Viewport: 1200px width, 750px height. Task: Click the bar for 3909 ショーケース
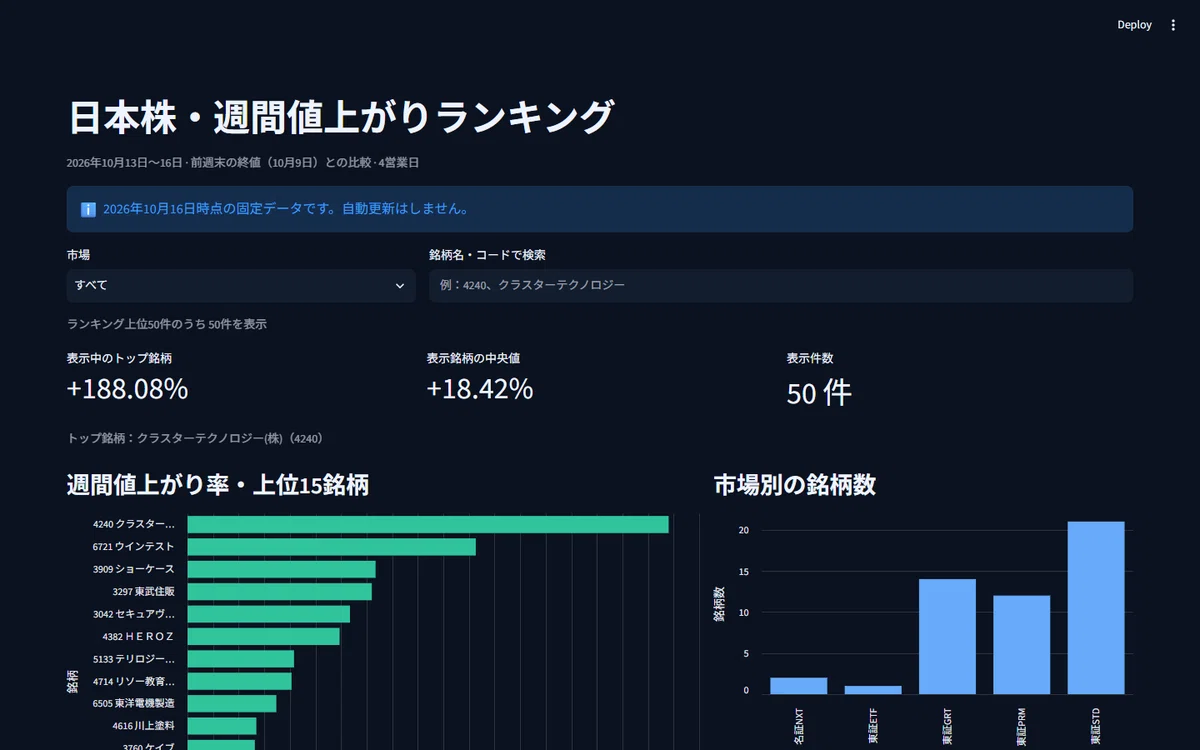coord(282,569)
